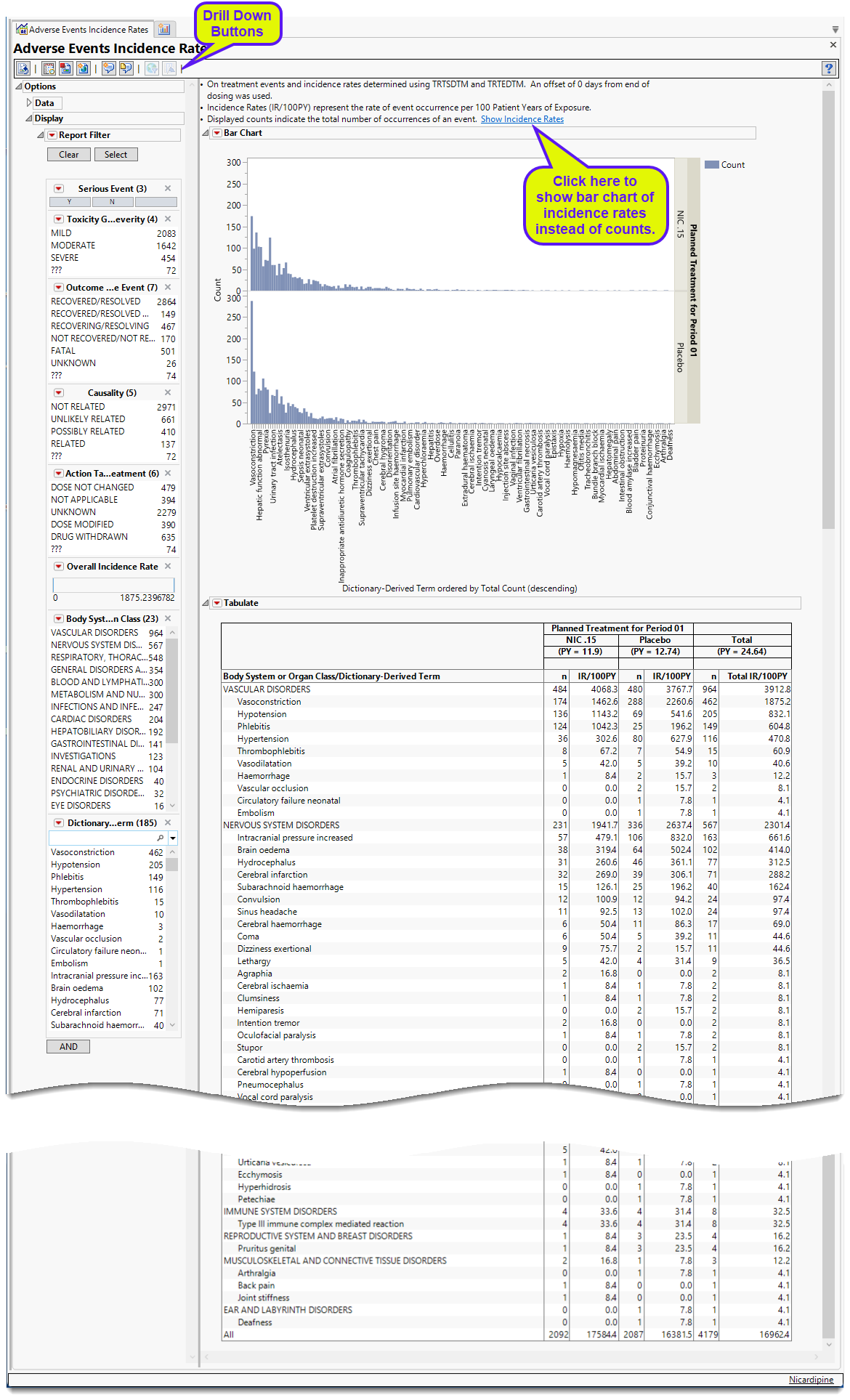Click the Select button in Report Filter

[x=116, y=154]
